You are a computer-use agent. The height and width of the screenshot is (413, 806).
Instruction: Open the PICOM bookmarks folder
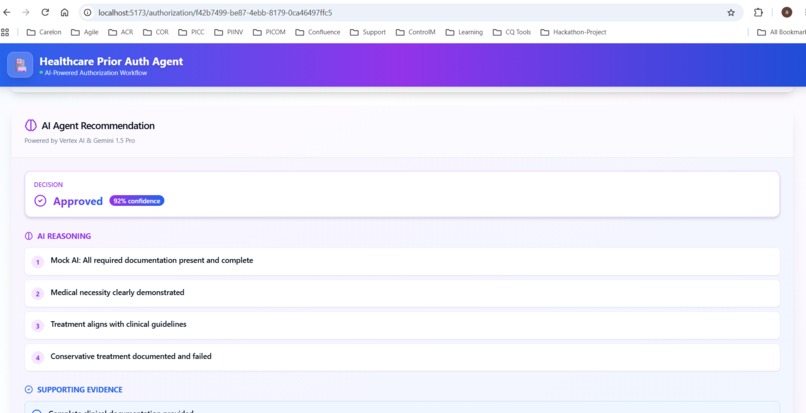click(x=269, y=32)
